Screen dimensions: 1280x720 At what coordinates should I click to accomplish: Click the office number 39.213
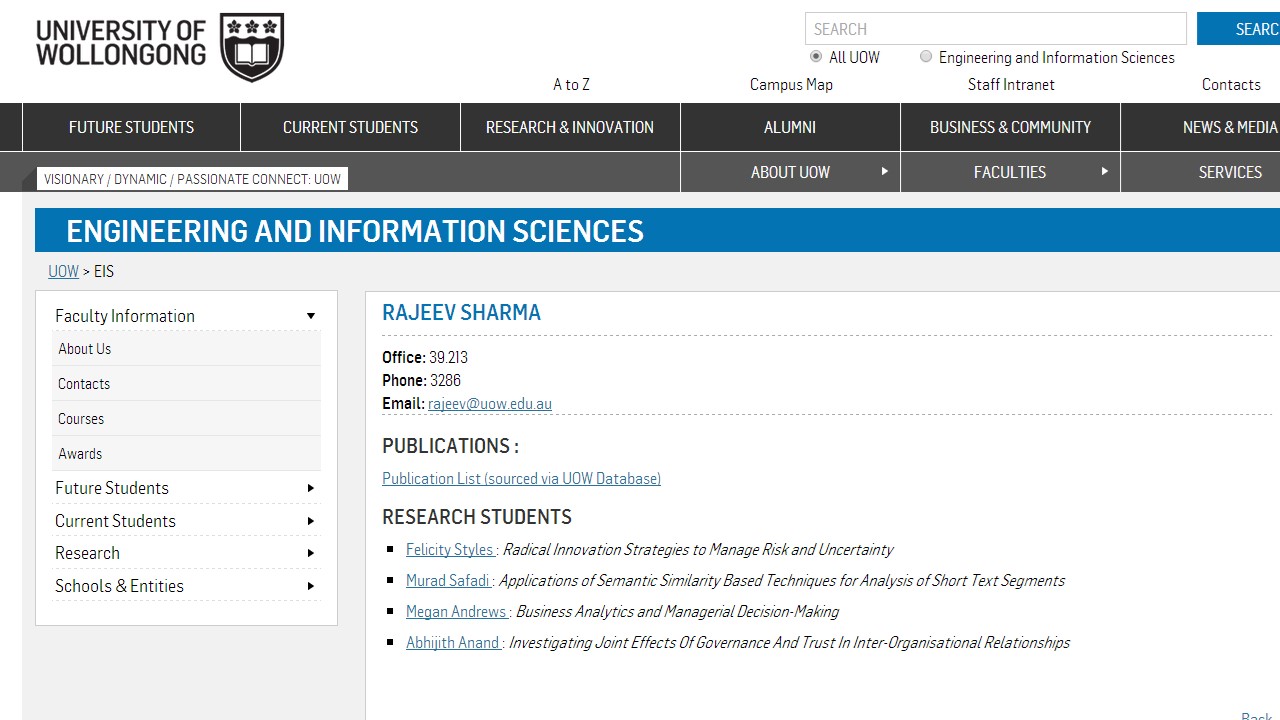pos(448,358)
